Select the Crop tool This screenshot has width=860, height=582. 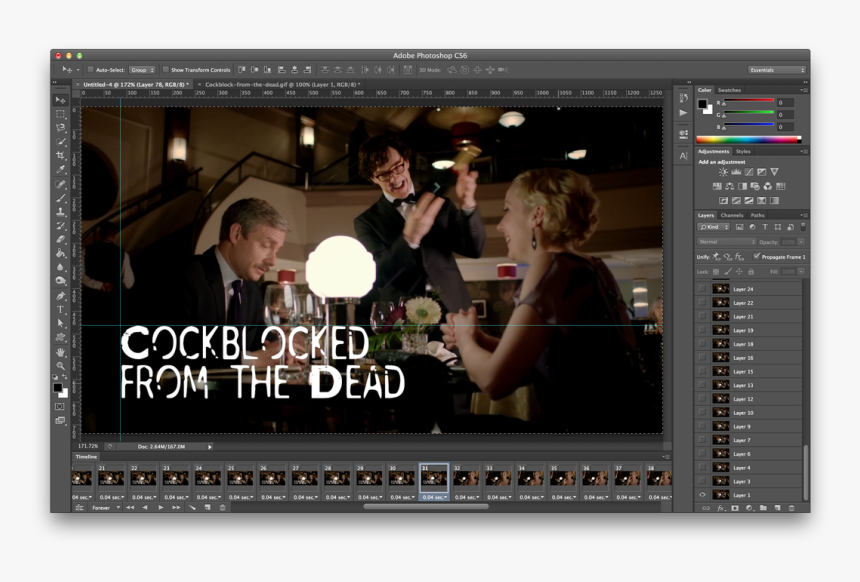60,156
